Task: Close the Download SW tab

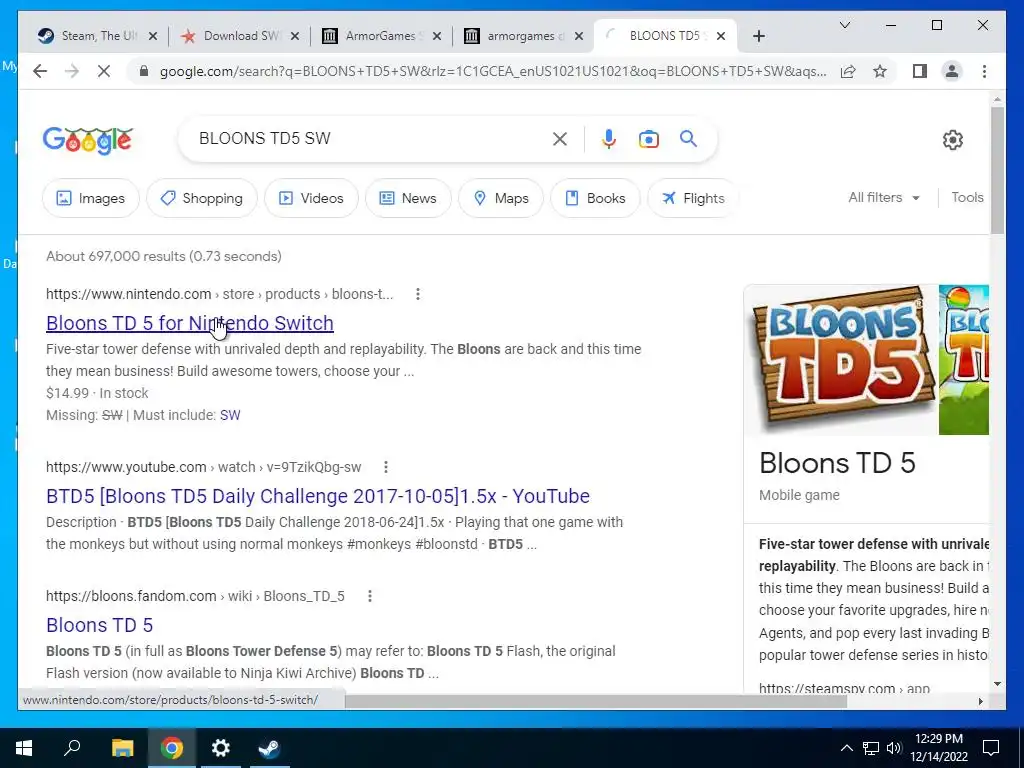Action: (x=295, y=36)
